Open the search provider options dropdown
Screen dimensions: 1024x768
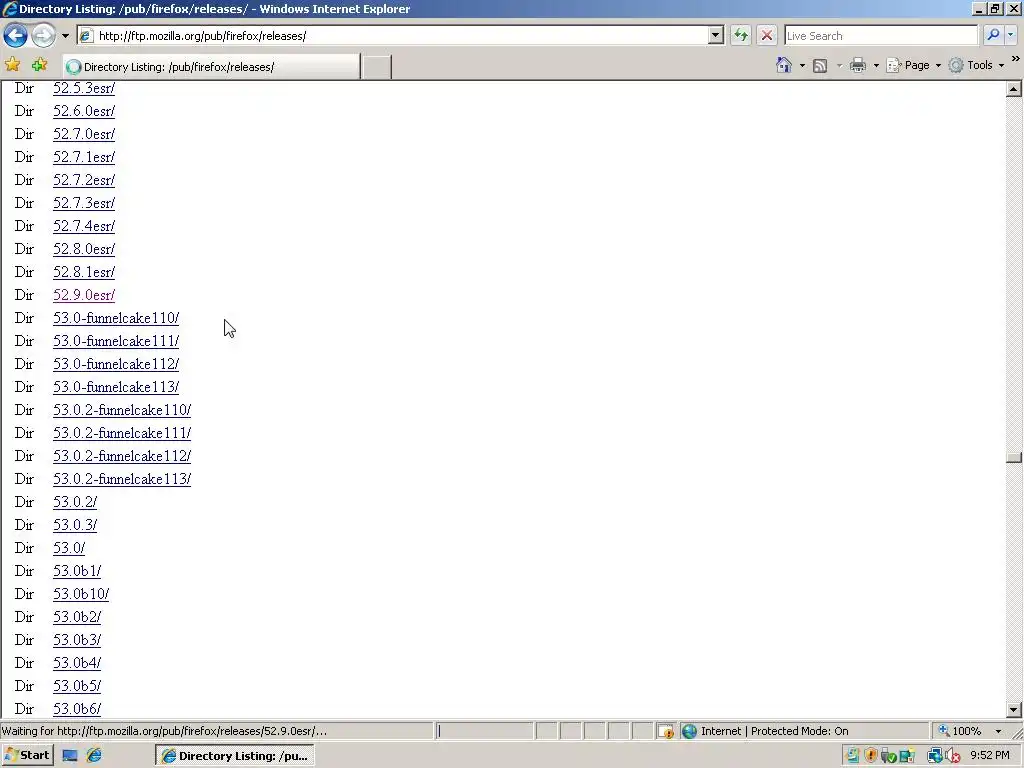pyautogui.click(x=1010, y=35)
